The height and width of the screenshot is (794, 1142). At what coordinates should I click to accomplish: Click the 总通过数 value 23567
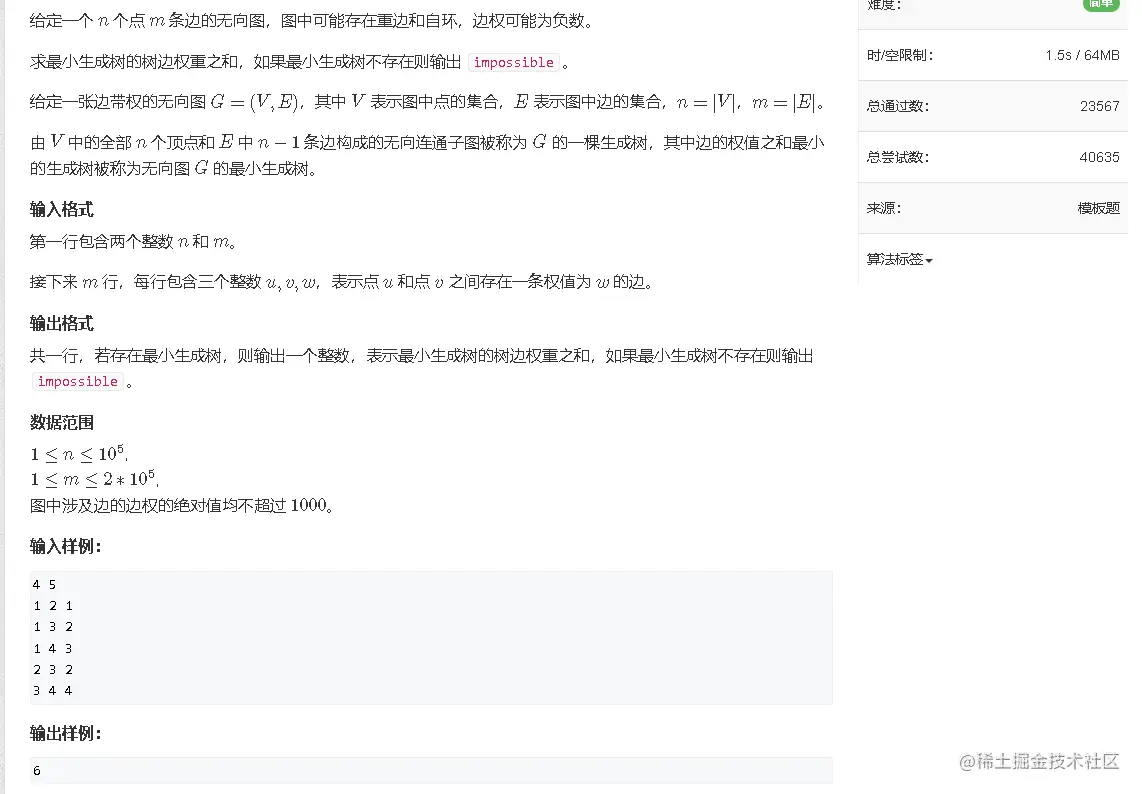[1099, 106]
